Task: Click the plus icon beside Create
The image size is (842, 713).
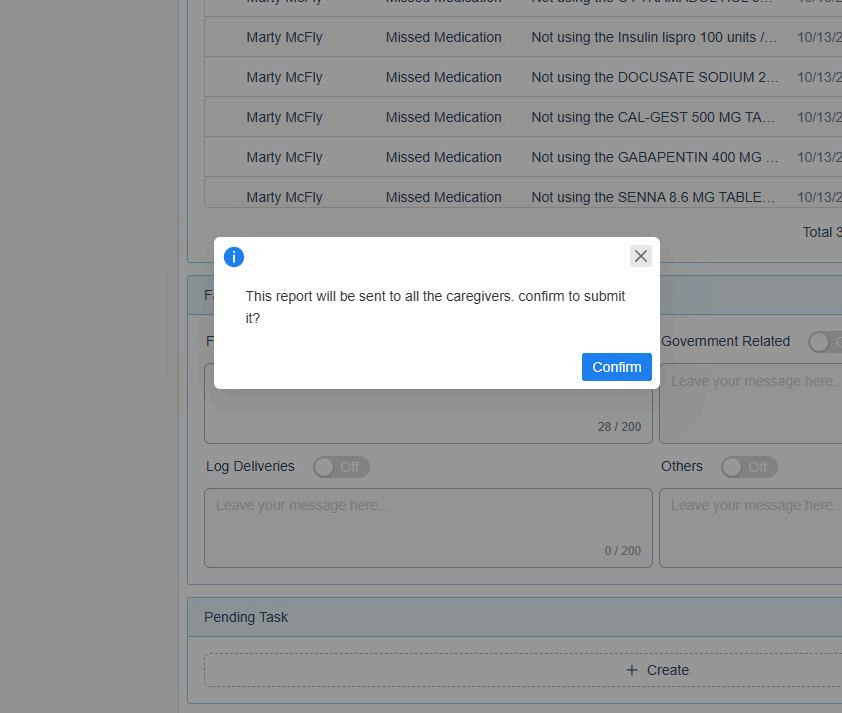Action: 632,670
